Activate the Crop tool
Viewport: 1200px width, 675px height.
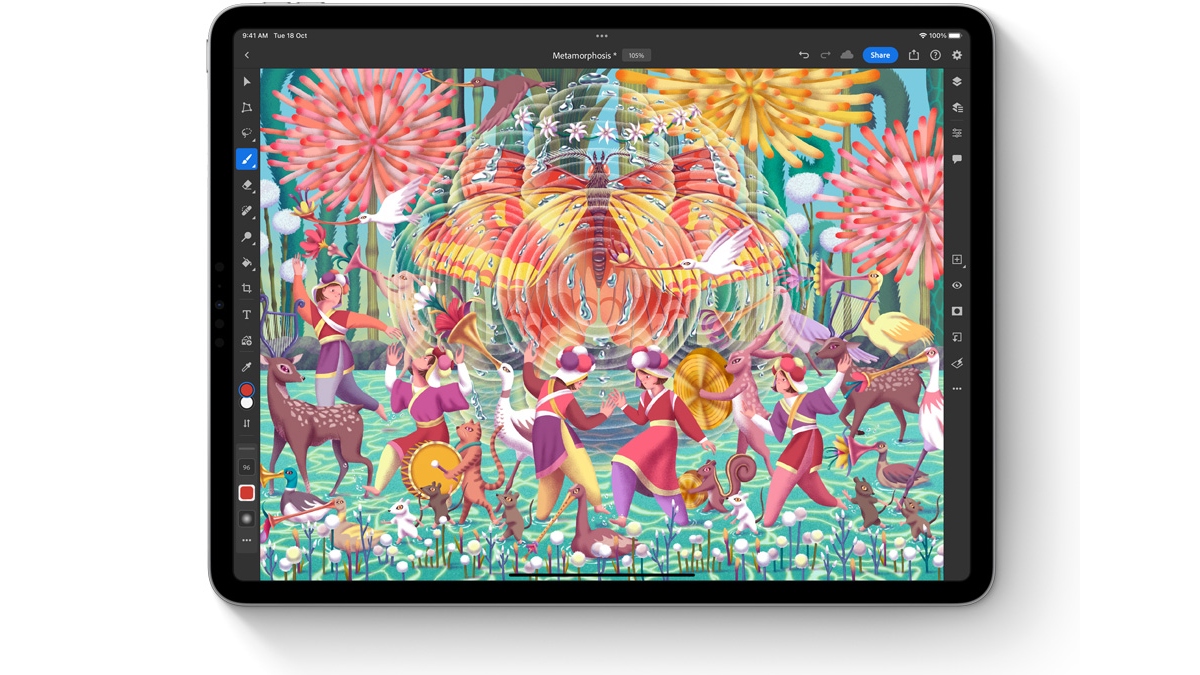coord(246,288)
